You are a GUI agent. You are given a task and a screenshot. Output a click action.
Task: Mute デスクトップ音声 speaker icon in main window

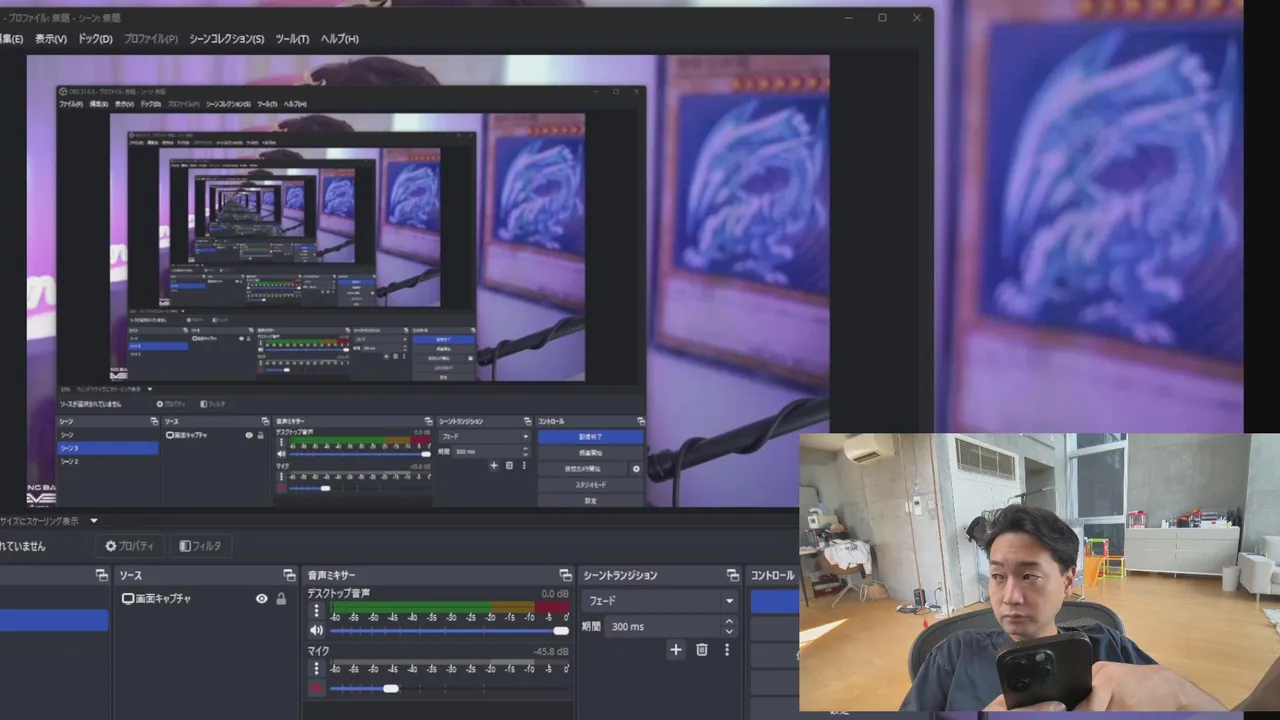point(316,630)
